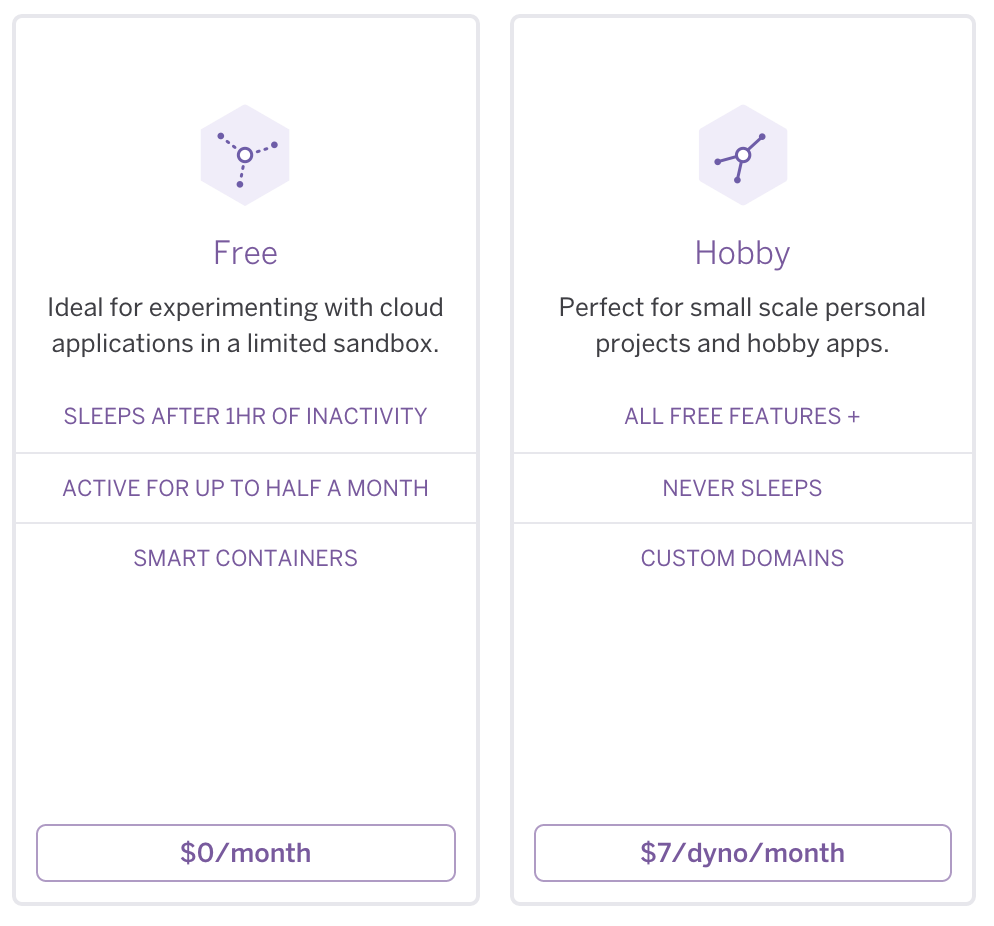Click the "All Free Features +" row
Screen dimensions: 994x926
tap(742, 416)
